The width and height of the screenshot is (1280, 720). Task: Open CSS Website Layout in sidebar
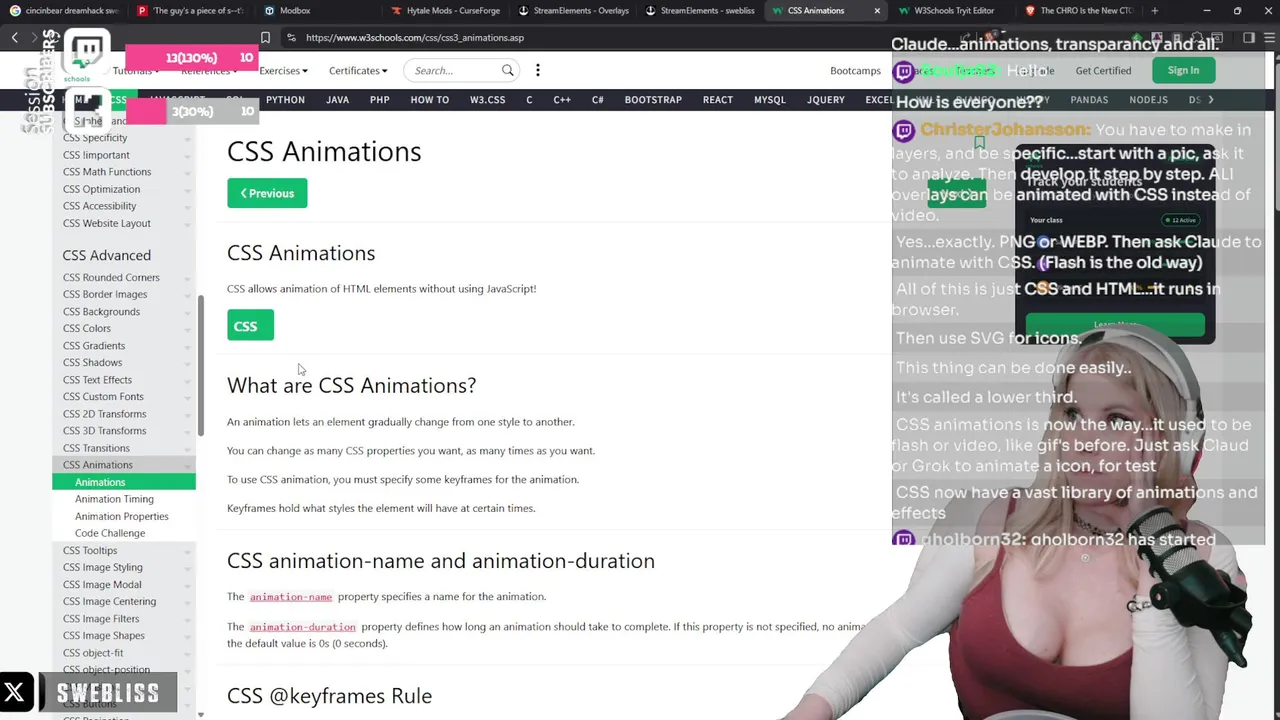[x=107, y=223]
